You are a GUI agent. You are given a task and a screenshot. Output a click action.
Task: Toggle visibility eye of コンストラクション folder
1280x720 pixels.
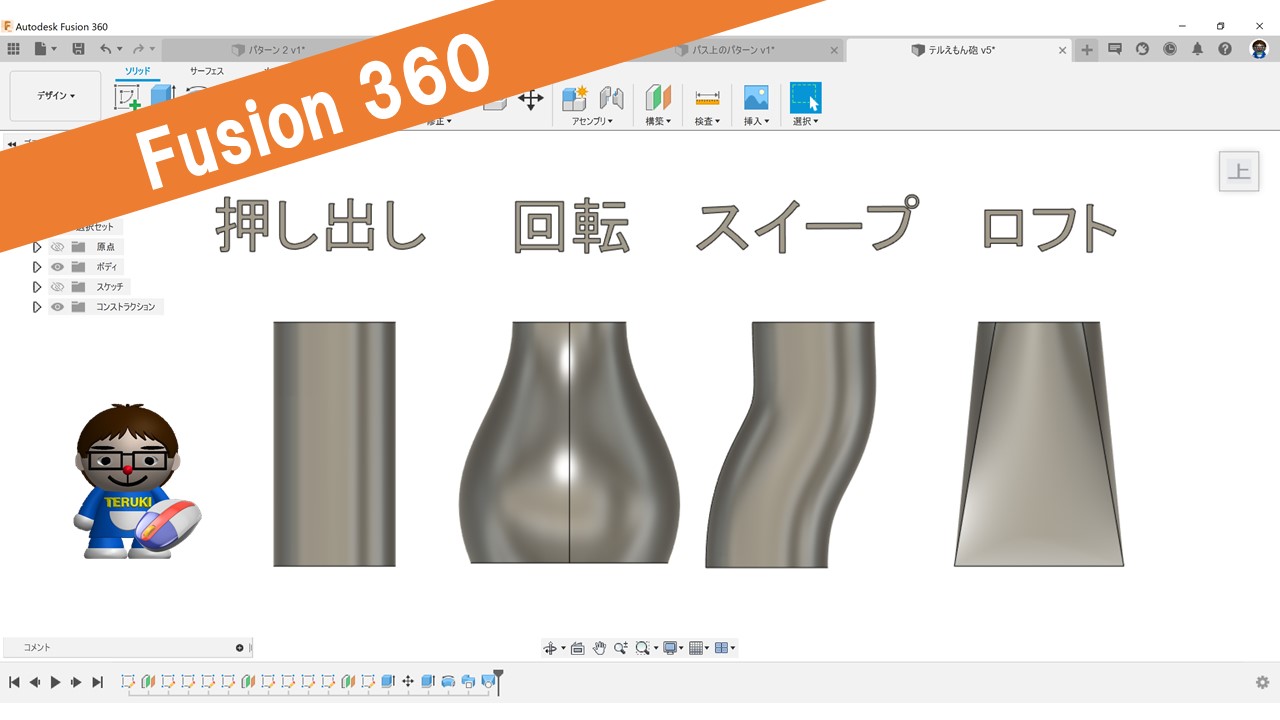tap(57, 307)
